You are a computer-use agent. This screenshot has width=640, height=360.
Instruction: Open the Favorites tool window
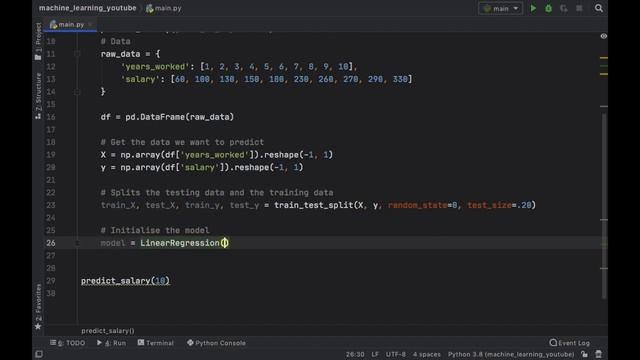tap(38, 307)
